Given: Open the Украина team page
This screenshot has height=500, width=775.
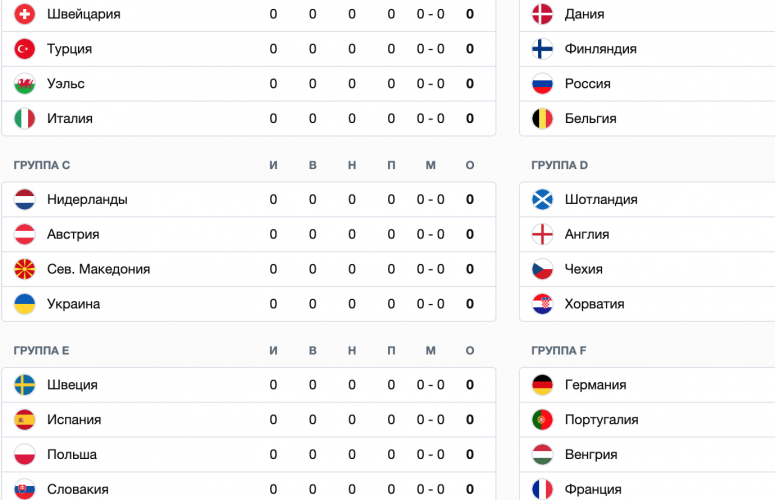Looking at the screenshot, I should pos(73,304).
